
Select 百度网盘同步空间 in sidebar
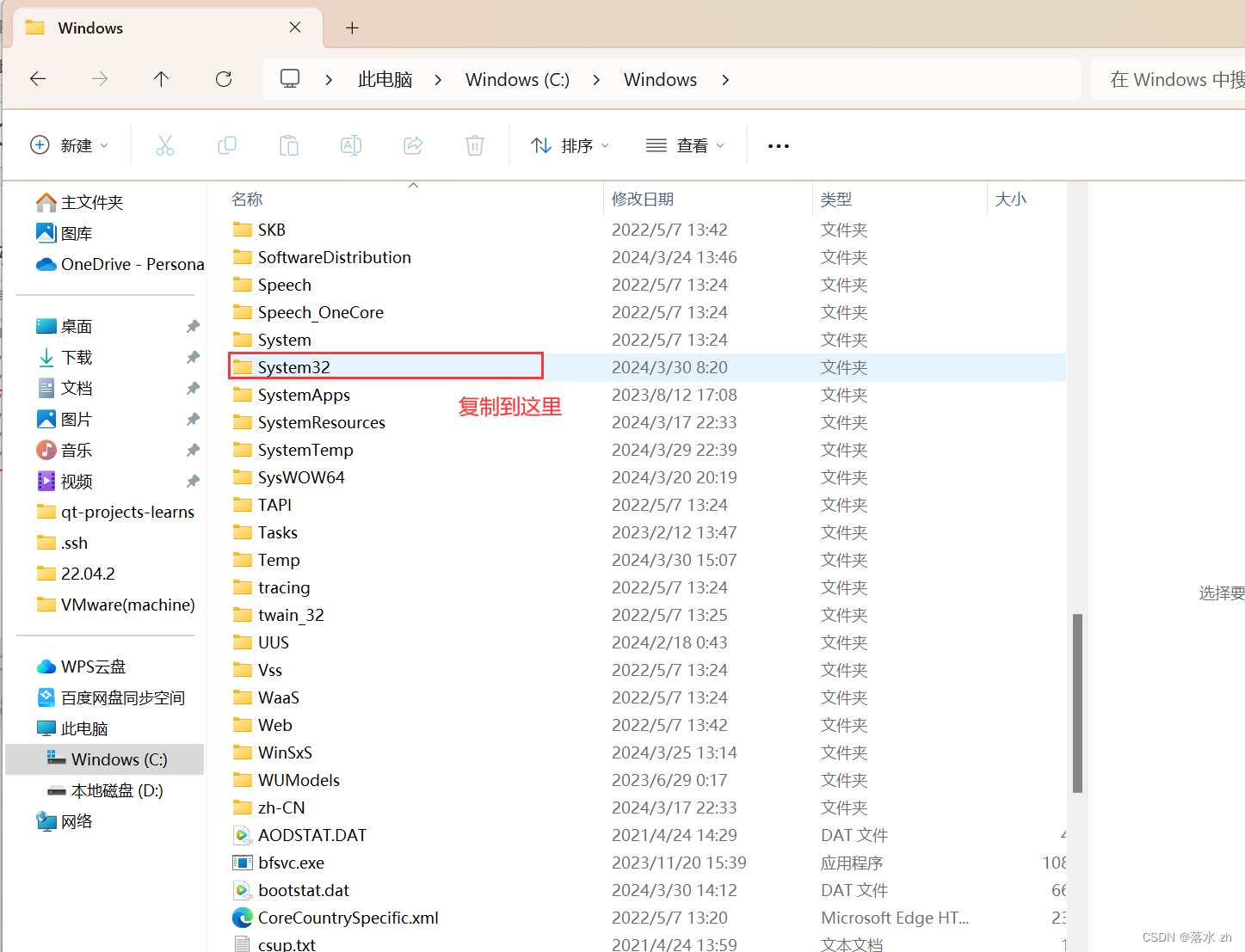click(111, 697)
